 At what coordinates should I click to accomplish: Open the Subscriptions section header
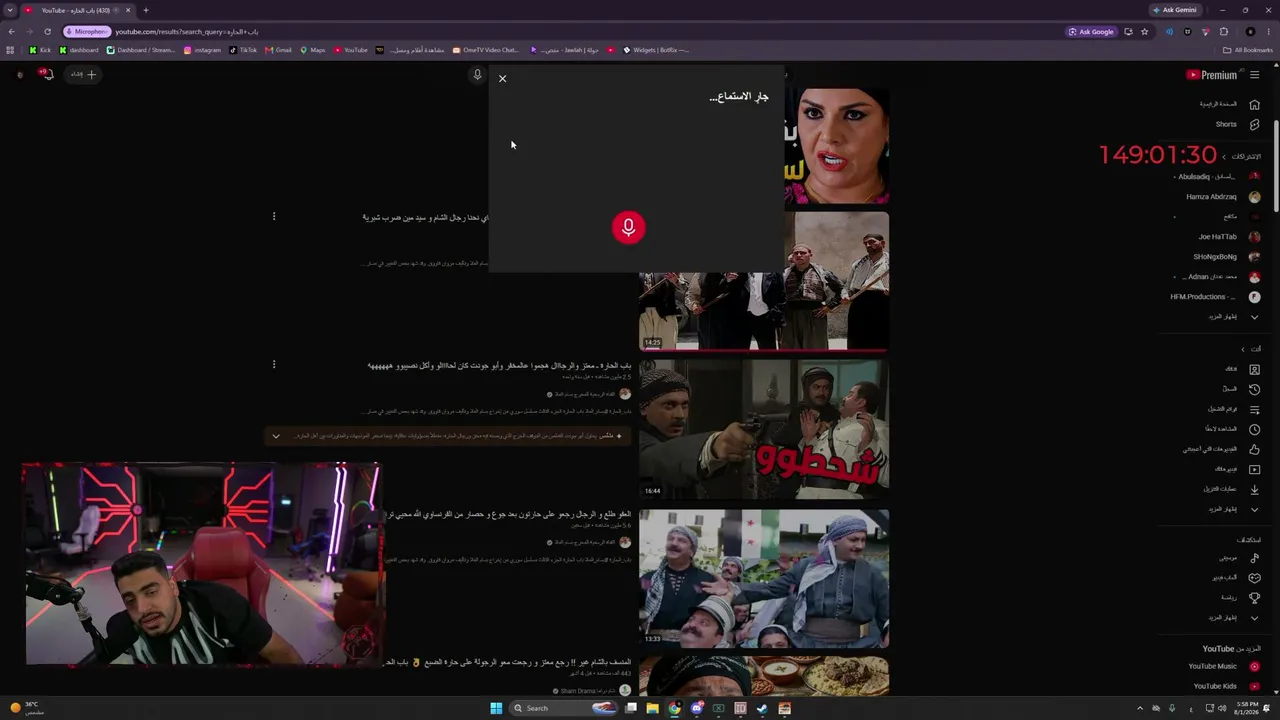(x=1241, y=157)
